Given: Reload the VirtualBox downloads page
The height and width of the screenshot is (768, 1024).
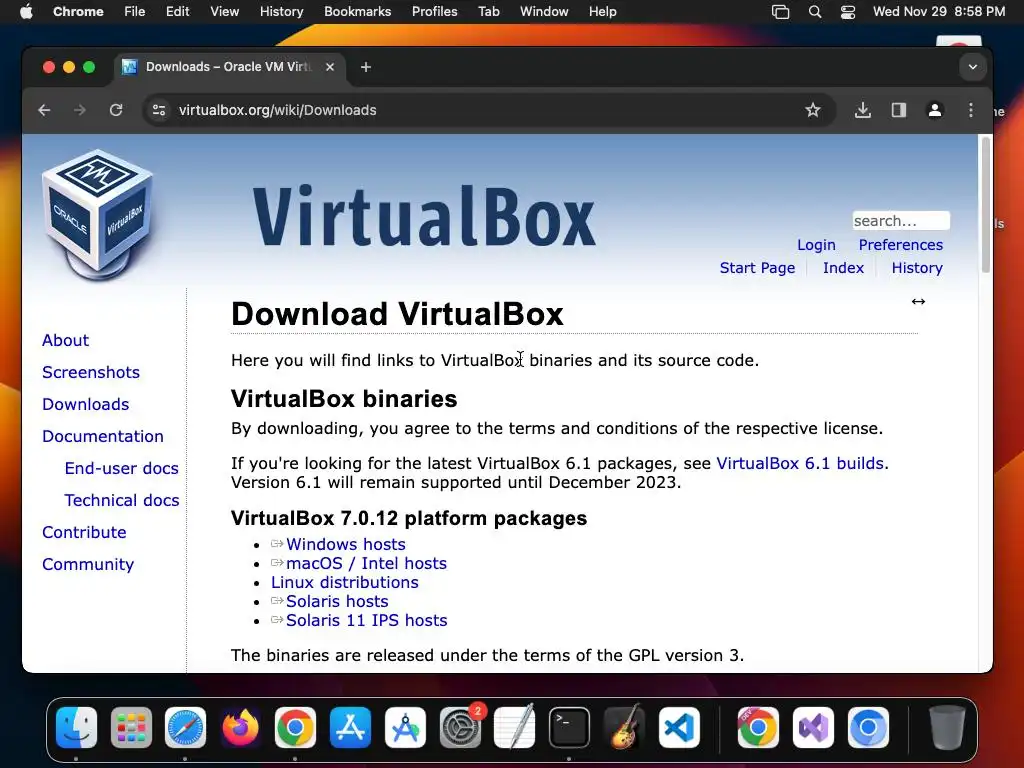Looking at the screenshot, I should point(116,110).
